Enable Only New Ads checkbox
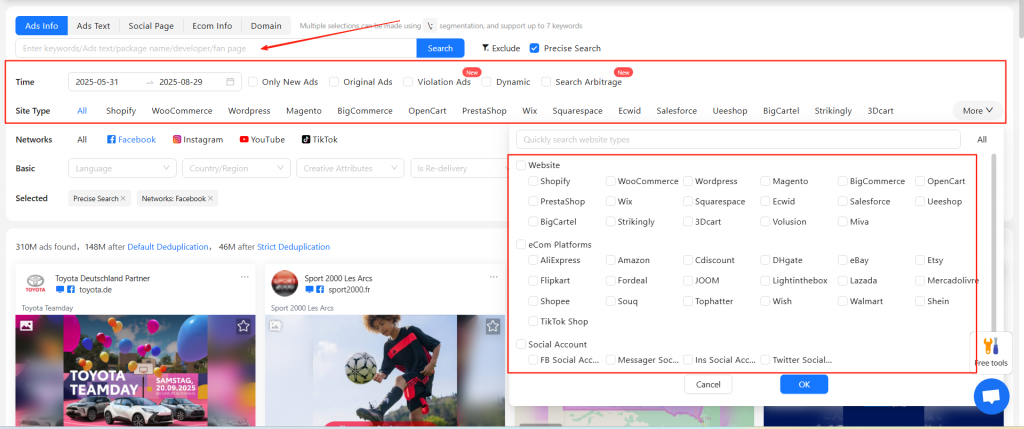Viewport: 1024px width, 429px height. pos(254,82)
